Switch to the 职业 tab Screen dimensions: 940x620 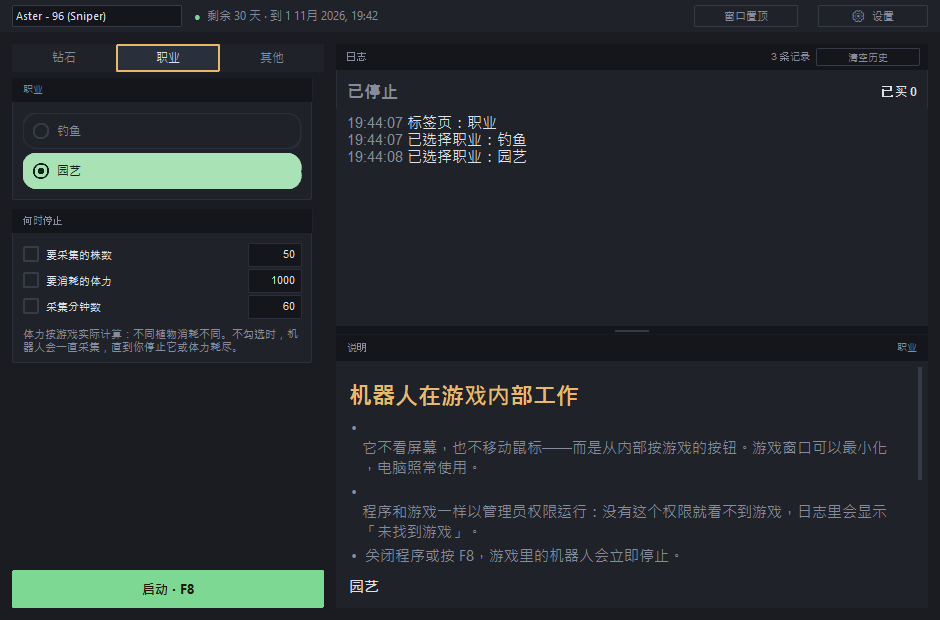tap(168, 58)
